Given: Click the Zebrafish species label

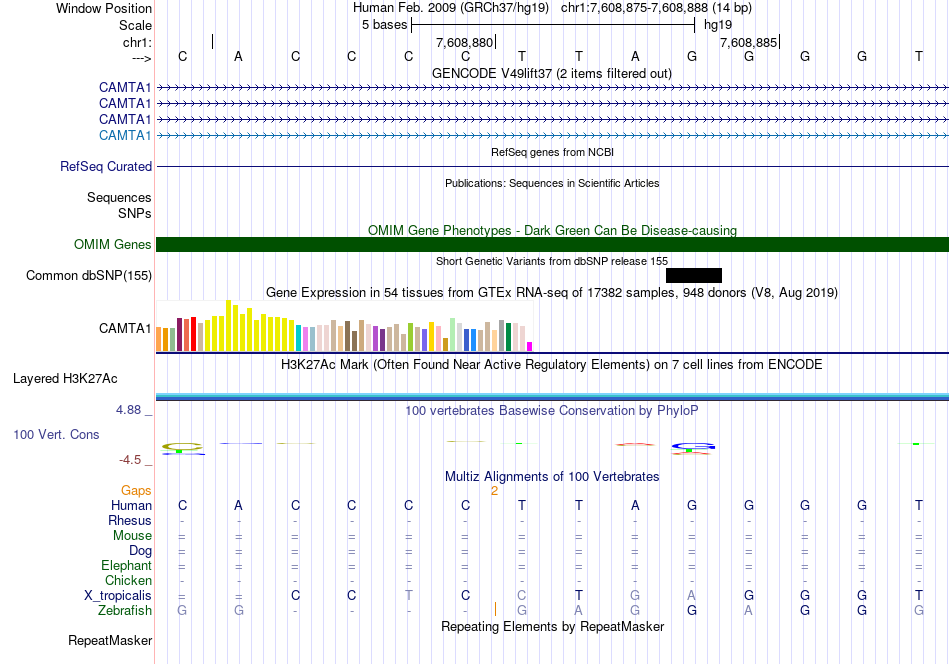Looking at the screenshot, I should click(125, 610).
